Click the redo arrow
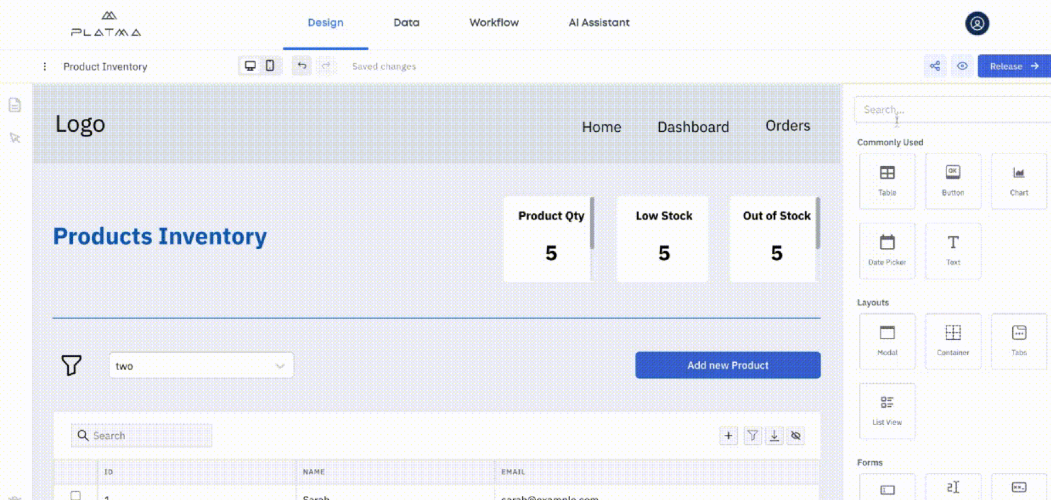The height and width of the screenshot is (500, 1051). tap(326, 66)
